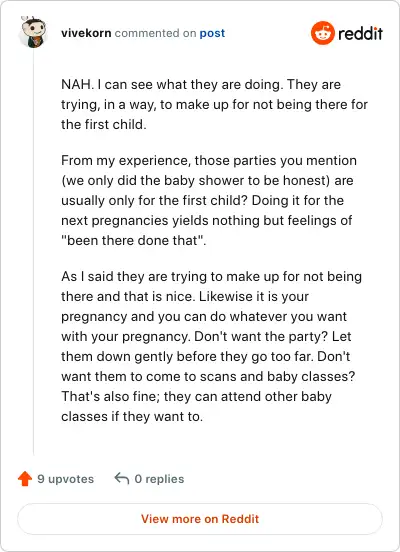Viewport: 400px width, 552px height.
Task: Click the paragraph beginning "As I said"
Action: [x=211, y=346]
